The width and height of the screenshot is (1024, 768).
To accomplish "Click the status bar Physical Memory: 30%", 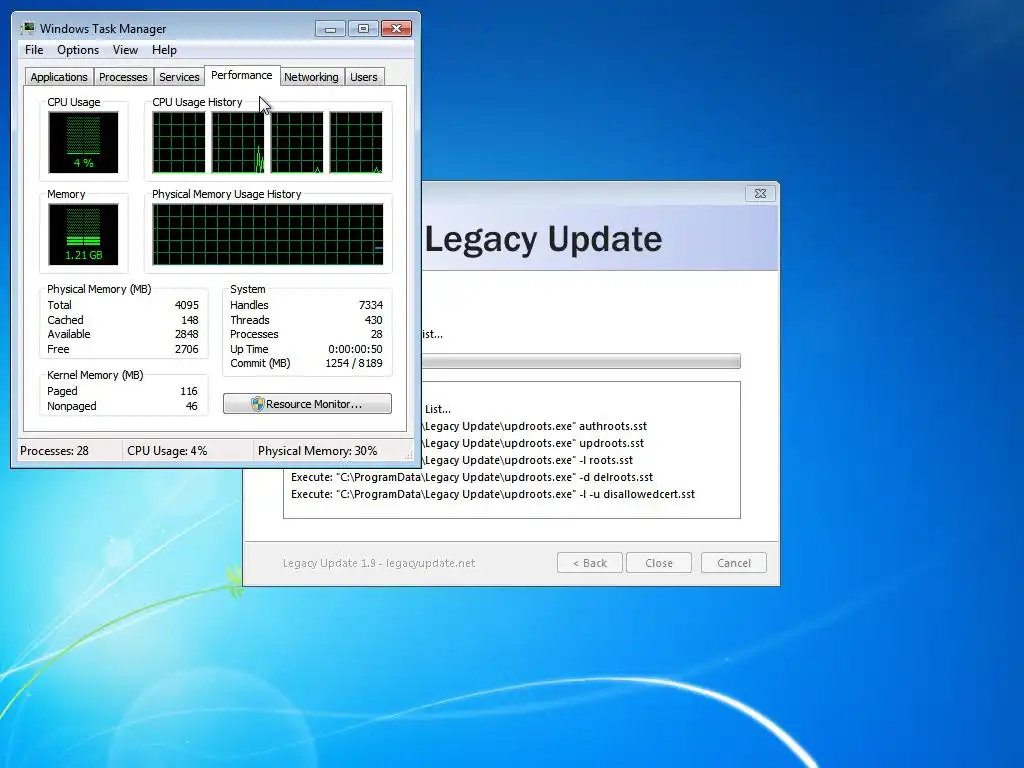I will (x=317, y=451).
